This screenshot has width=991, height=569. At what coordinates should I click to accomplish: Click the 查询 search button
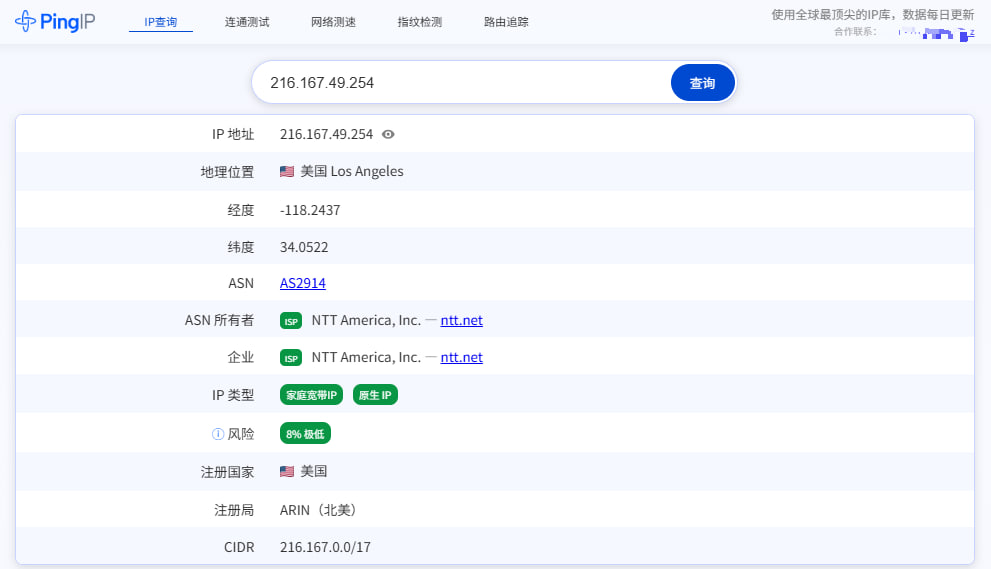tap(702, 83)
